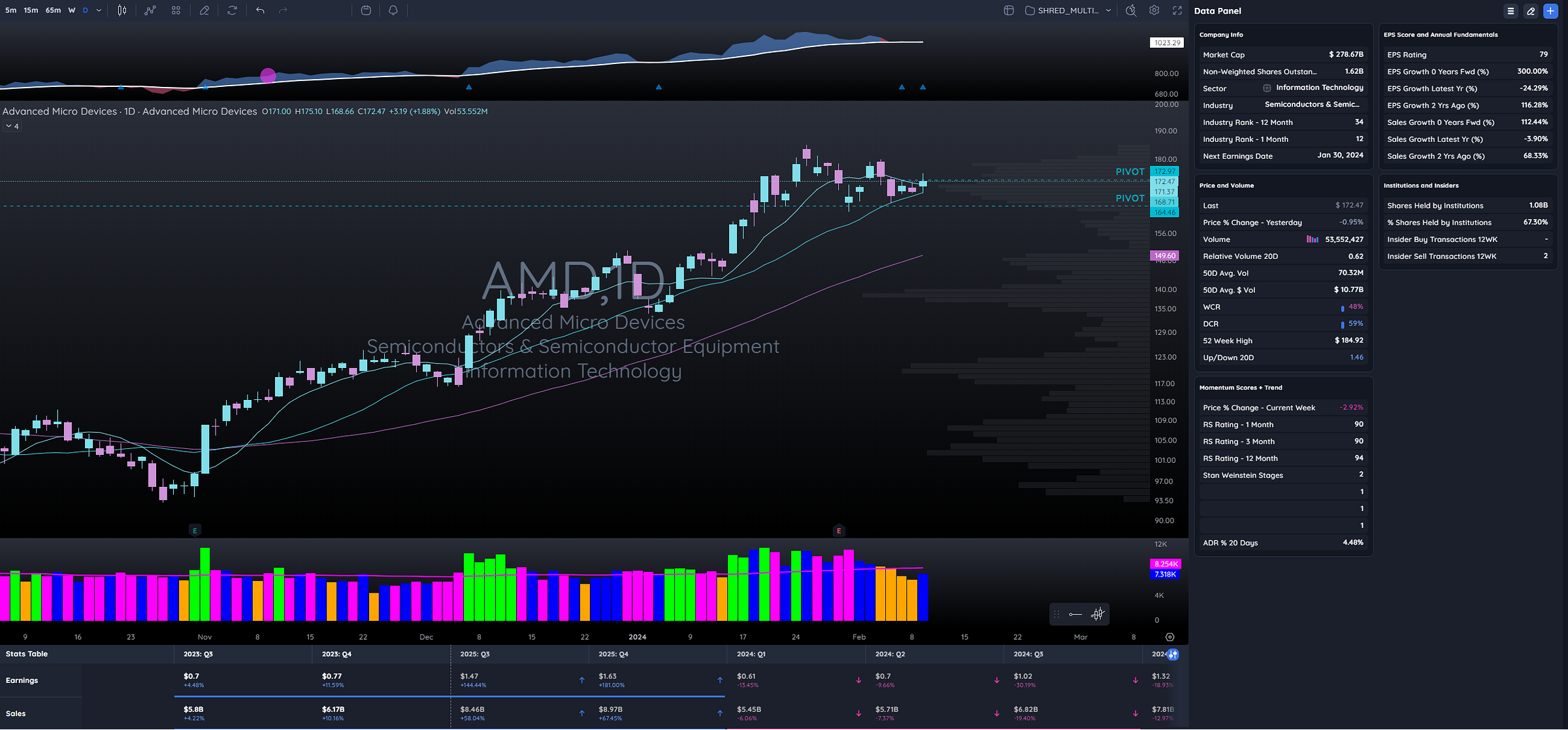This screenshot has width=1568, height=730.
Task: Open the candlestick chart type selector
Action: pos(122,10)
